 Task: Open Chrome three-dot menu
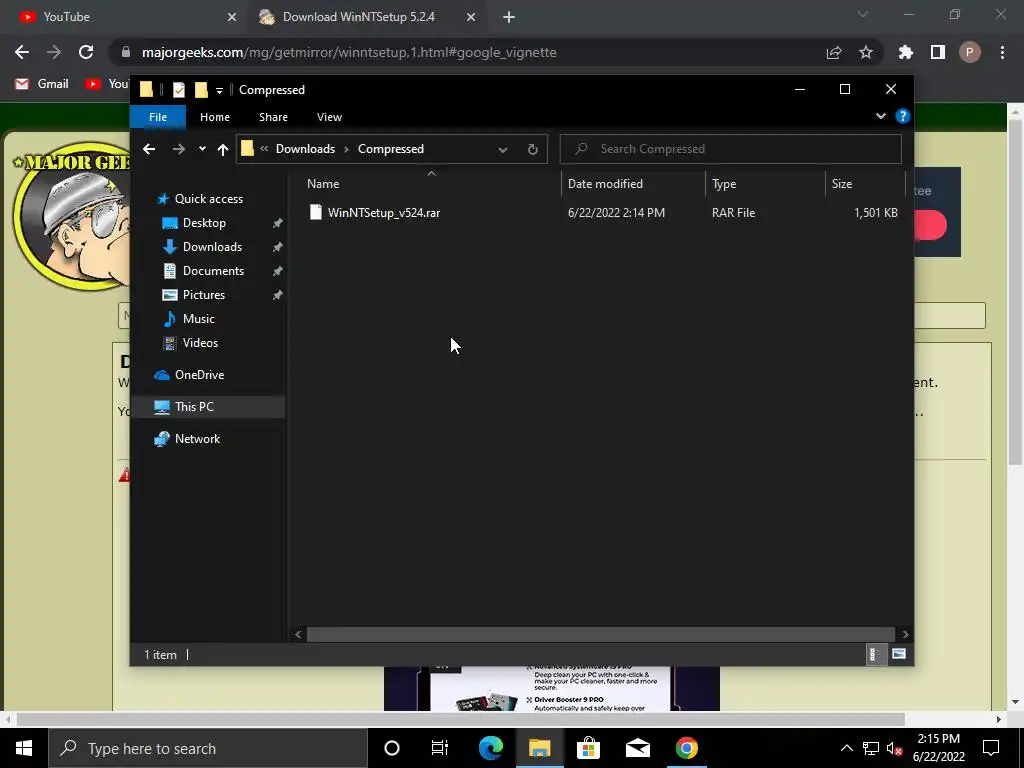tap(1002, 52)
